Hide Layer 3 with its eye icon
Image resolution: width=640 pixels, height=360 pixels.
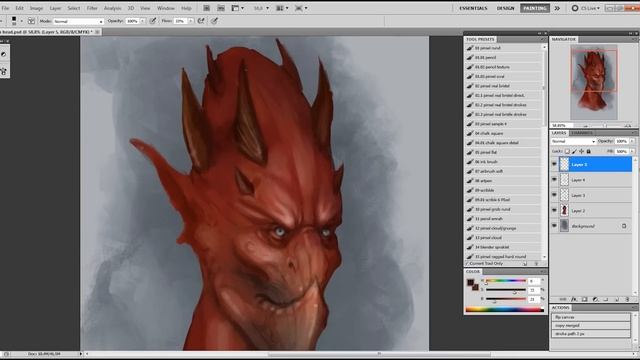coord(554,195)
